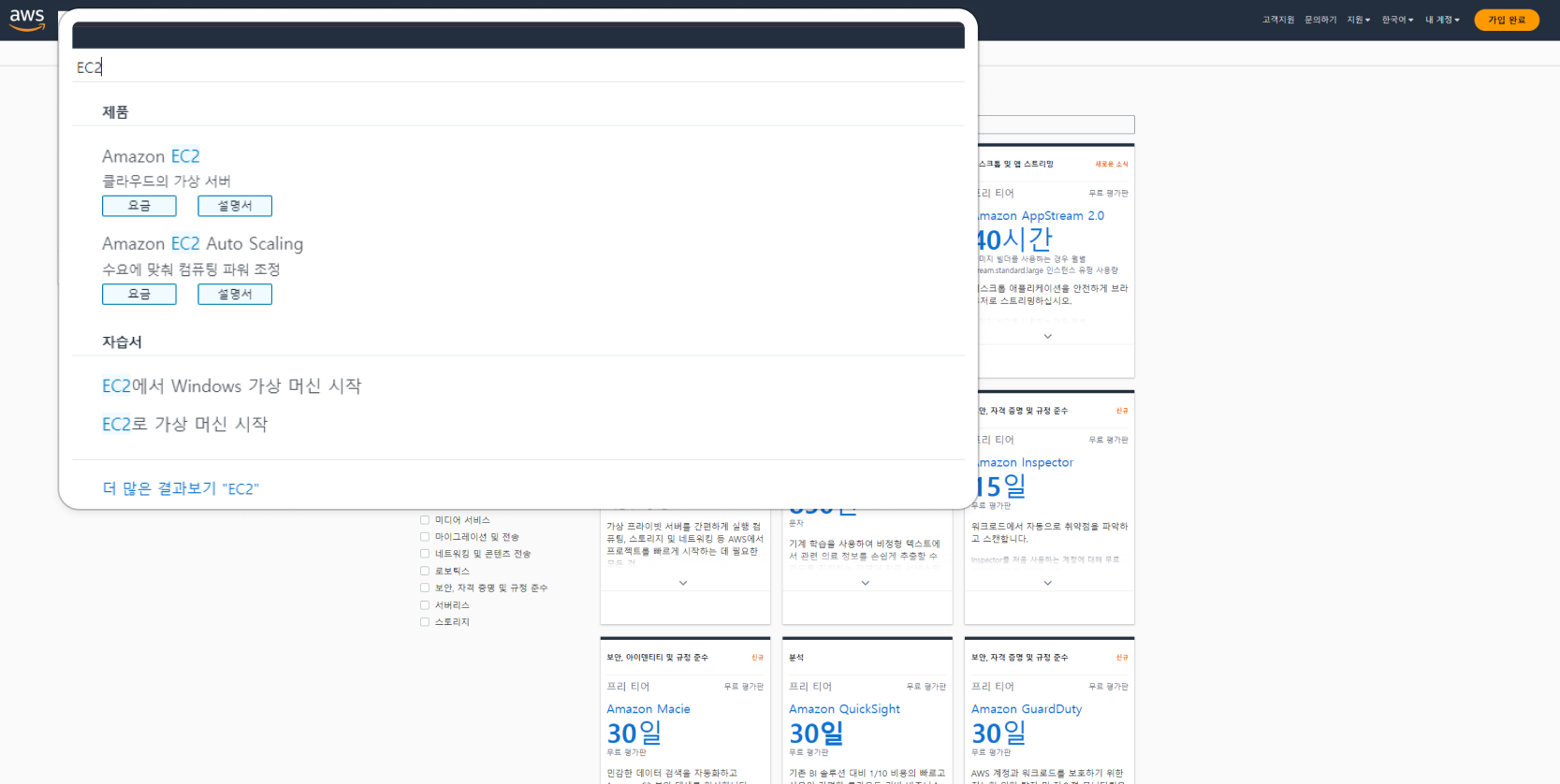The image size is (1560, 784).
Task: Click 설명서 button under EC2 Auto Scaling
Action: tap(235, 294)
